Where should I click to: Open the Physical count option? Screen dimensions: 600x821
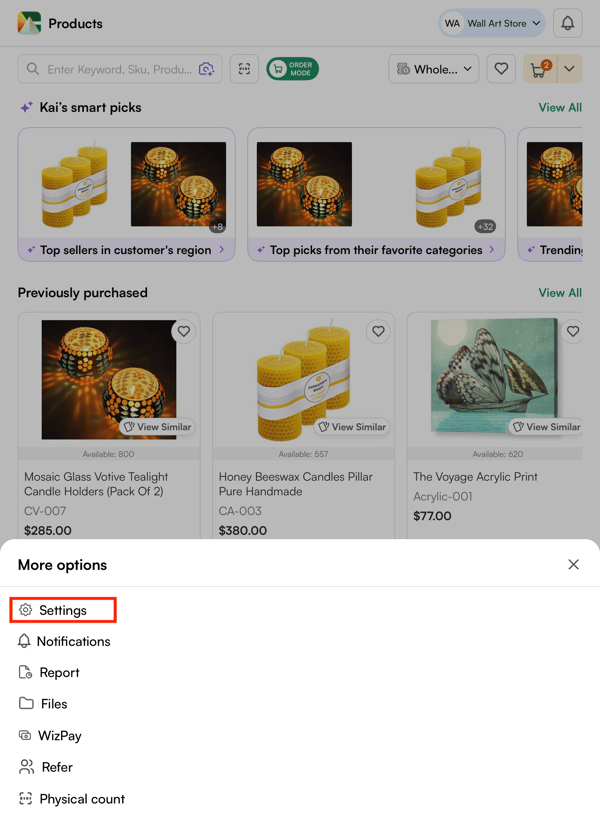tap(81, 799)
